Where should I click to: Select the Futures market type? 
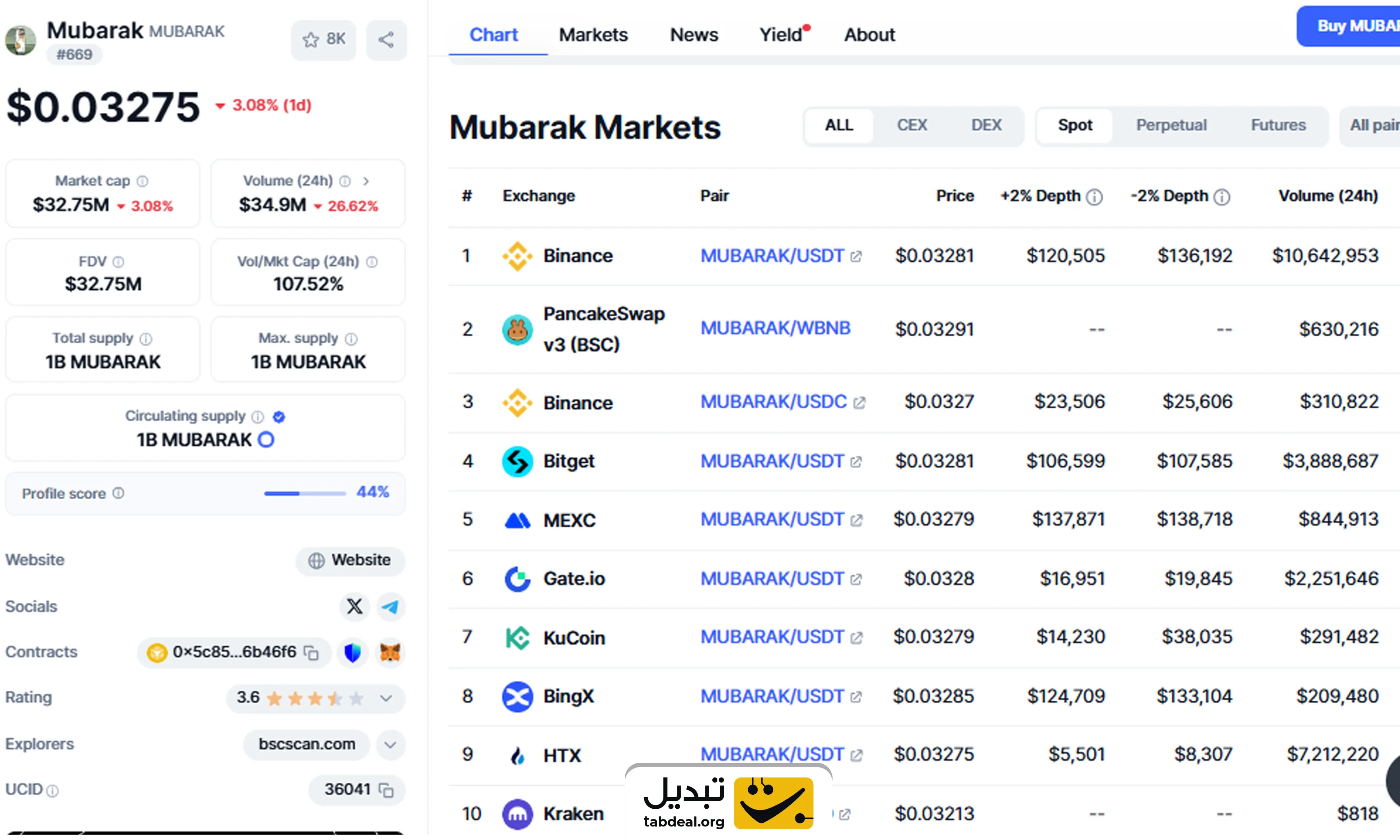(1278, 126)
